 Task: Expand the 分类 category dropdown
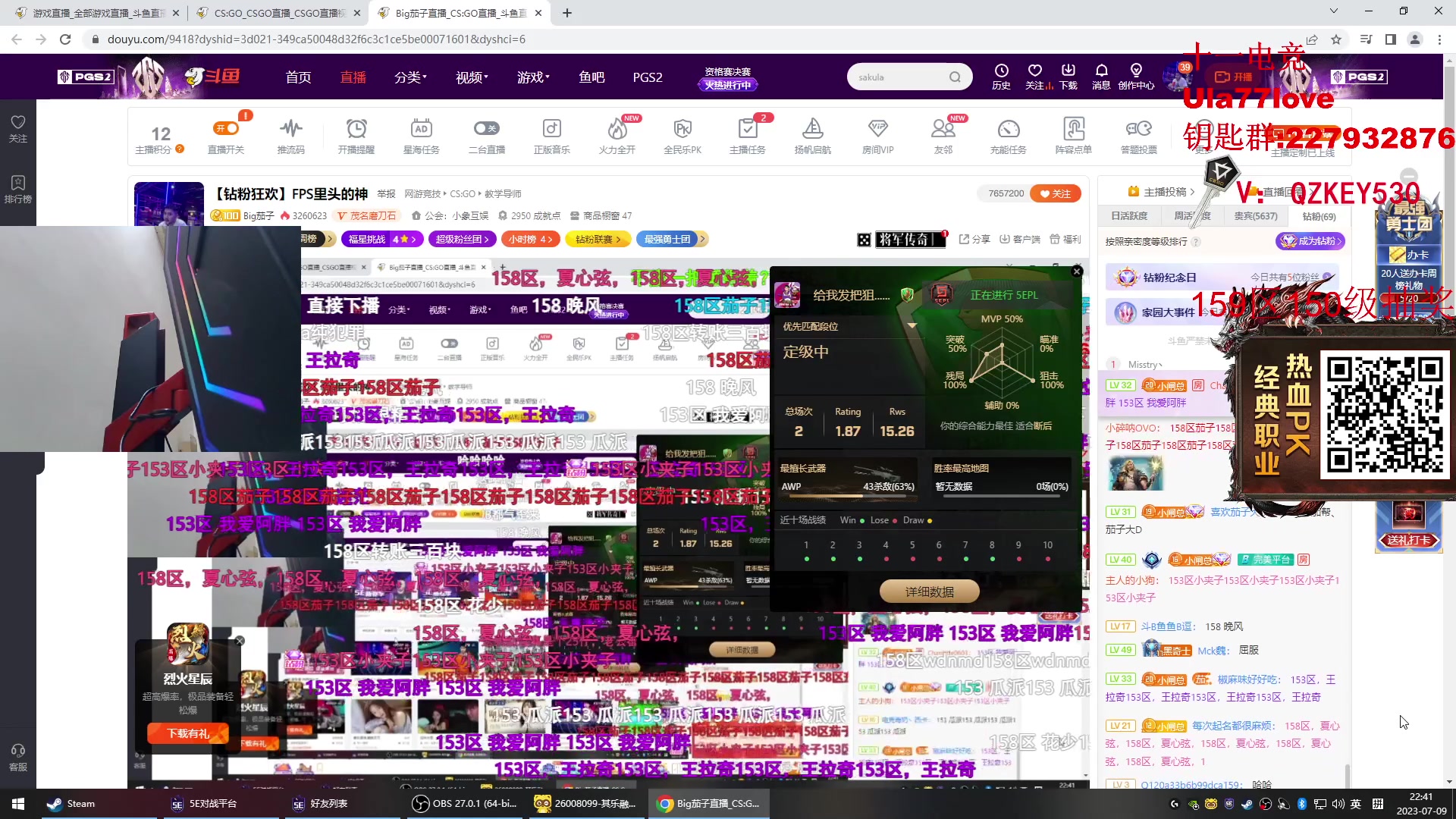410,77
